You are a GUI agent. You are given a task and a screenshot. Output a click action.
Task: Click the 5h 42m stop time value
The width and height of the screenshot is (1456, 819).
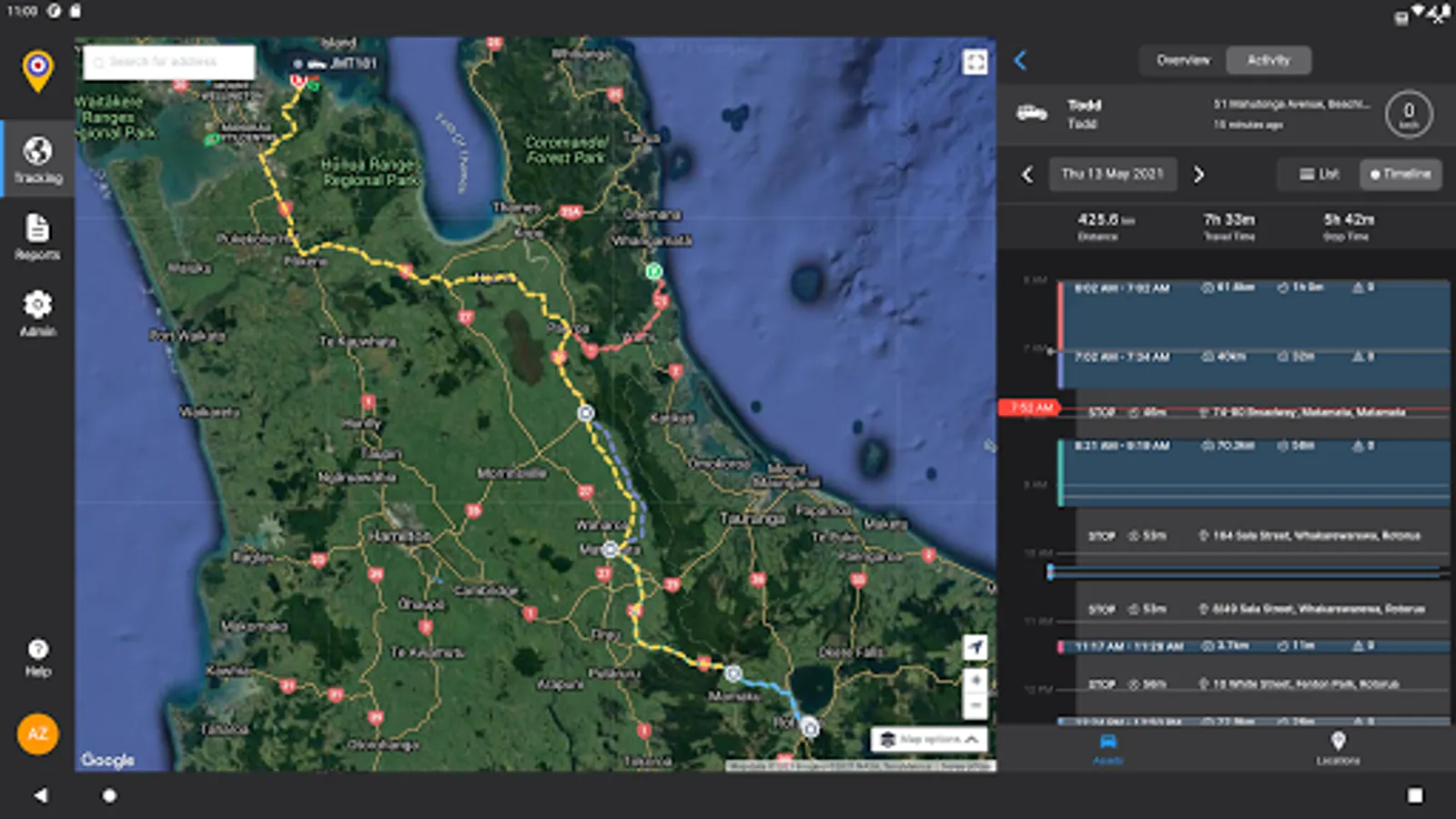point(1349,219)
